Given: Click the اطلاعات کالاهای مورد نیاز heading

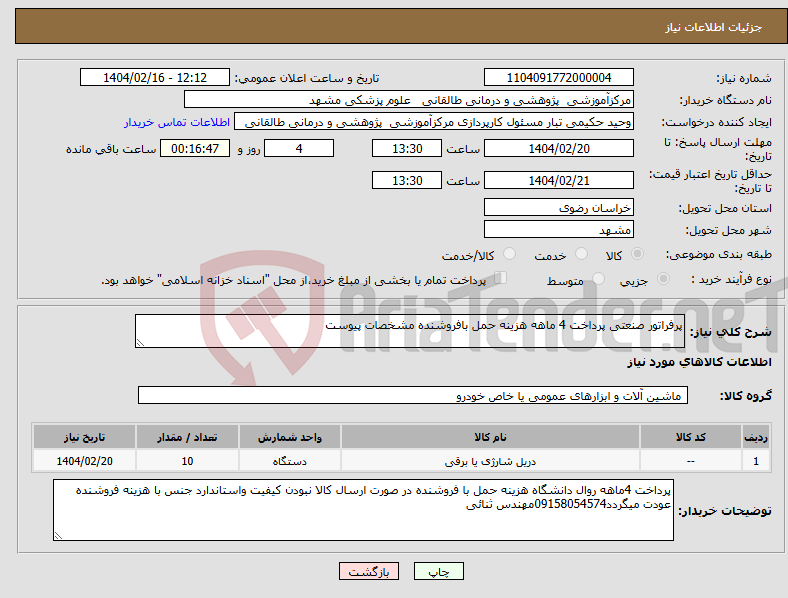Looking at the screenshot, I should [x=699, y=362].
